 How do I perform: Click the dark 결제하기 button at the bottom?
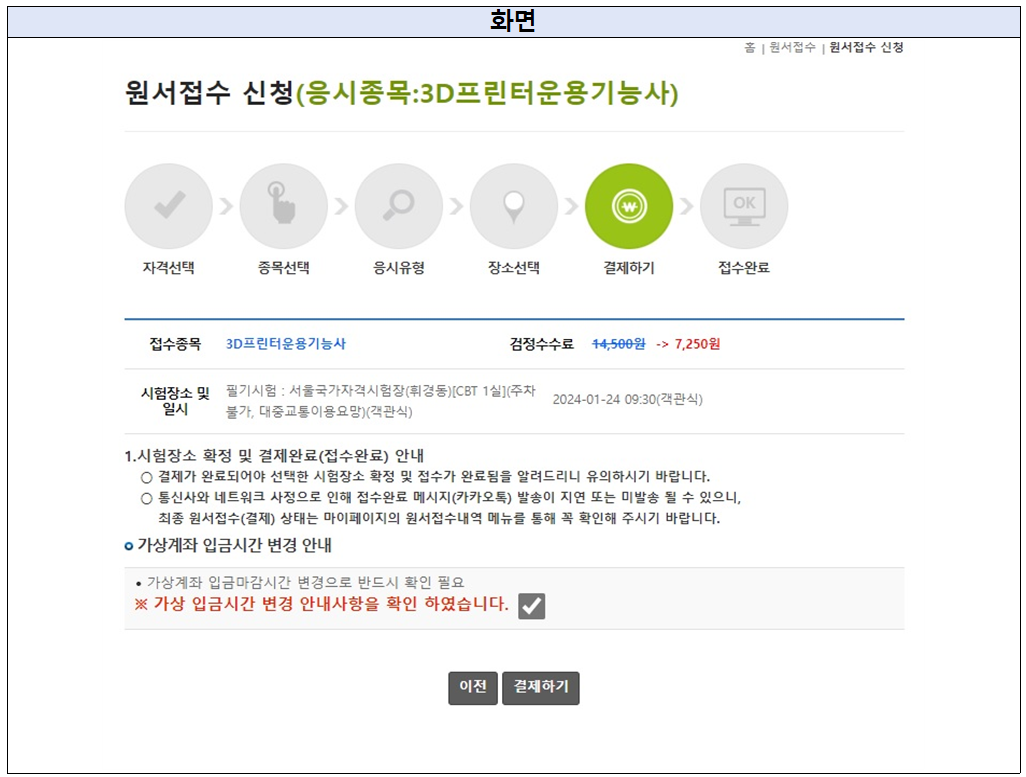click(540, 688)
